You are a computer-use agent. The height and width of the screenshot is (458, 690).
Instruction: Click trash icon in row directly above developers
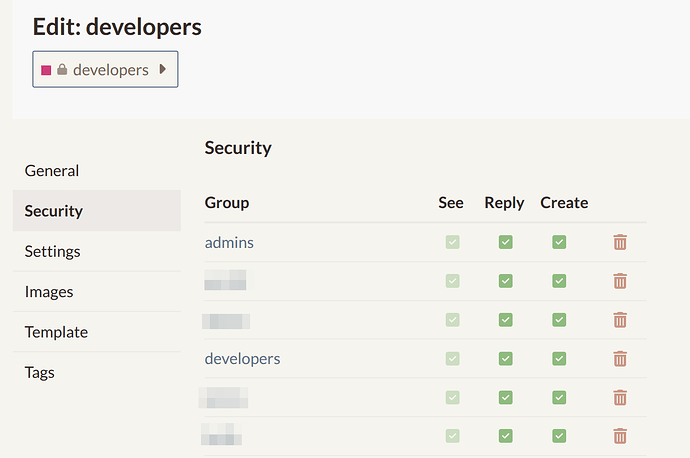[620, 320]
